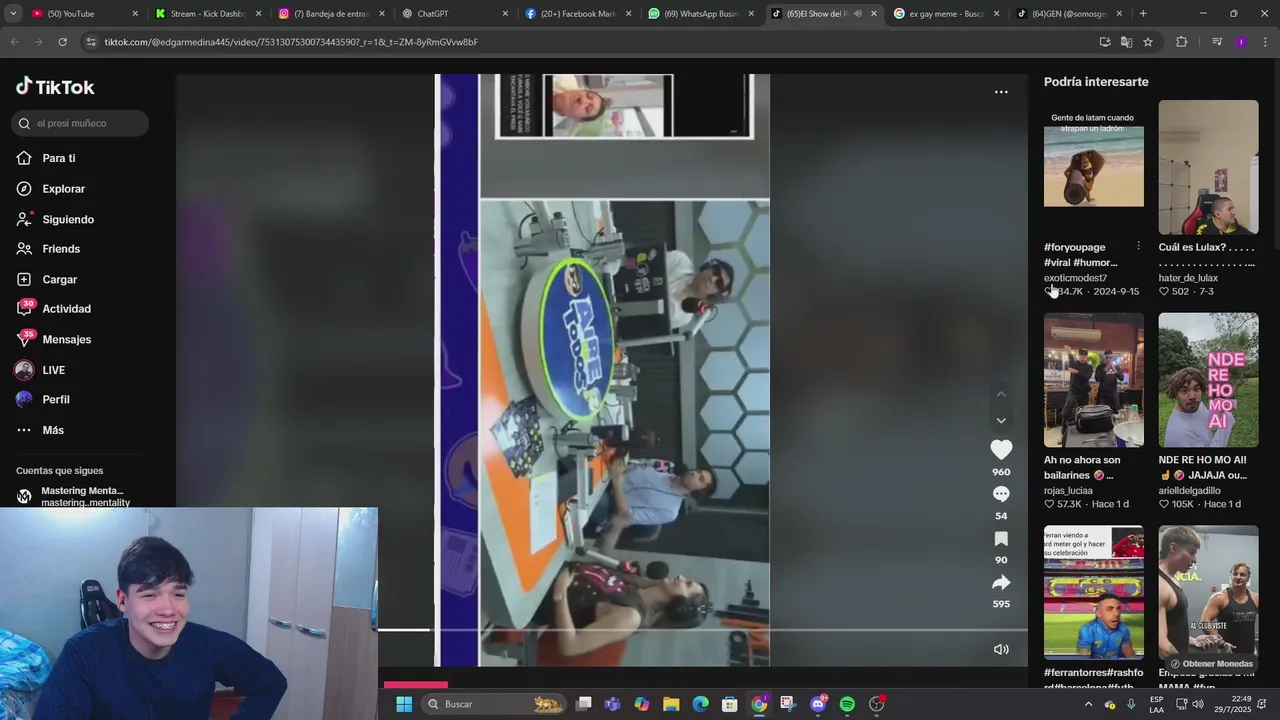Open #ferrantorres video thumbnail
Viewport: 1280px width, 720px height.
[1094, 592]
